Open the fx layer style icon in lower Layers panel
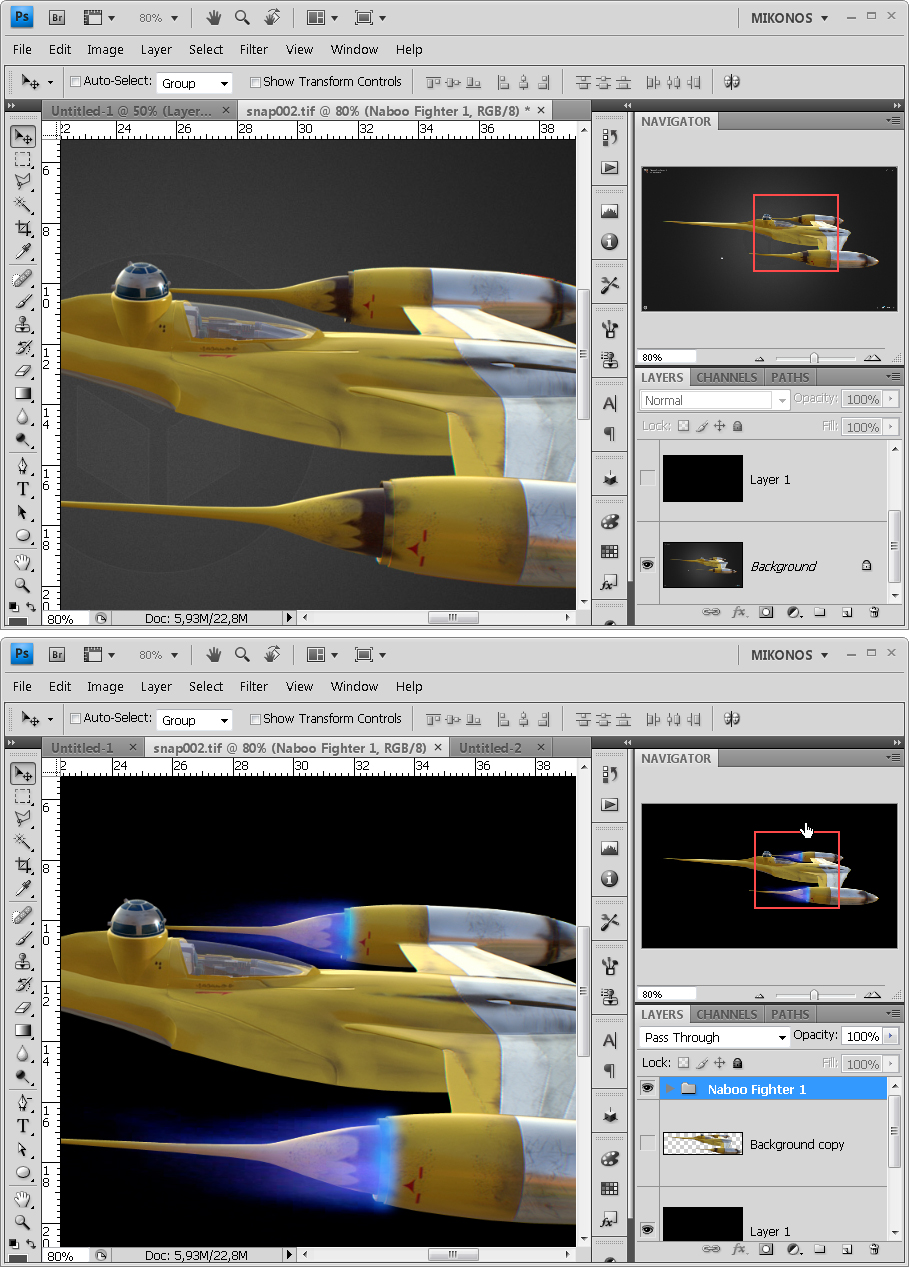This screenshot has width=909, height=1267. point(739,1248)
